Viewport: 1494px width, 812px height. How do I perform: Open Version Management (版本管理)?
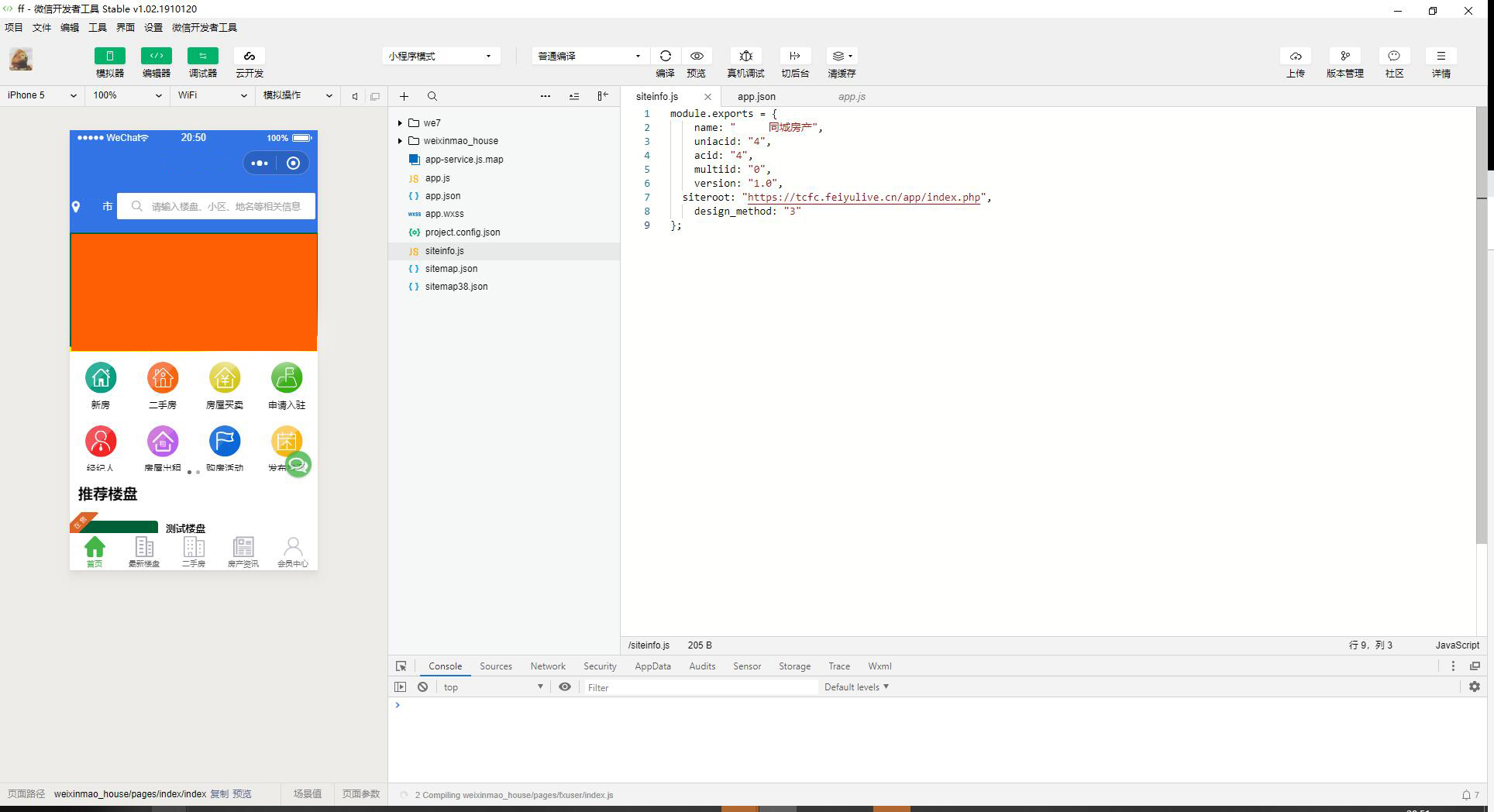pos(1344,56)
